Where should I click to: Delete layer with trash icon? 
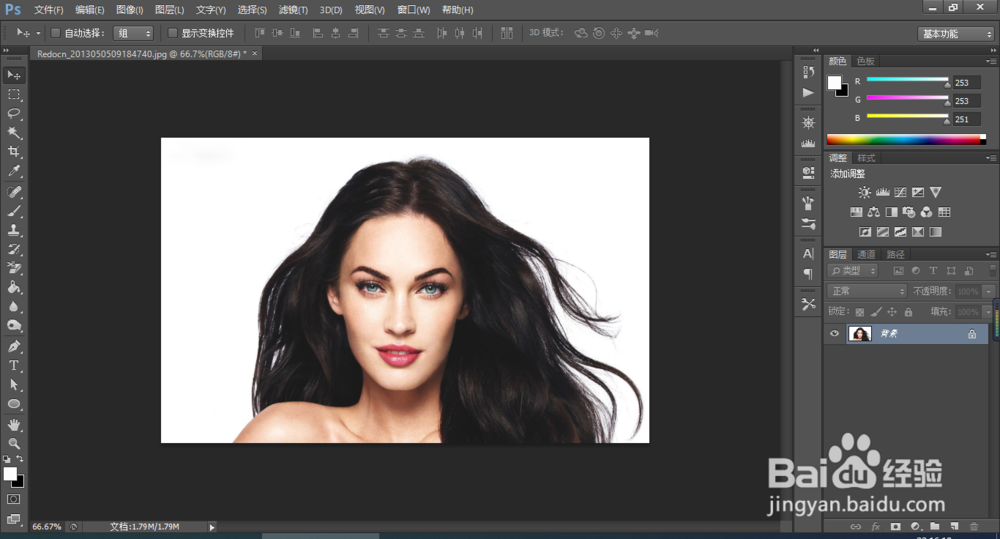[974, 526]
